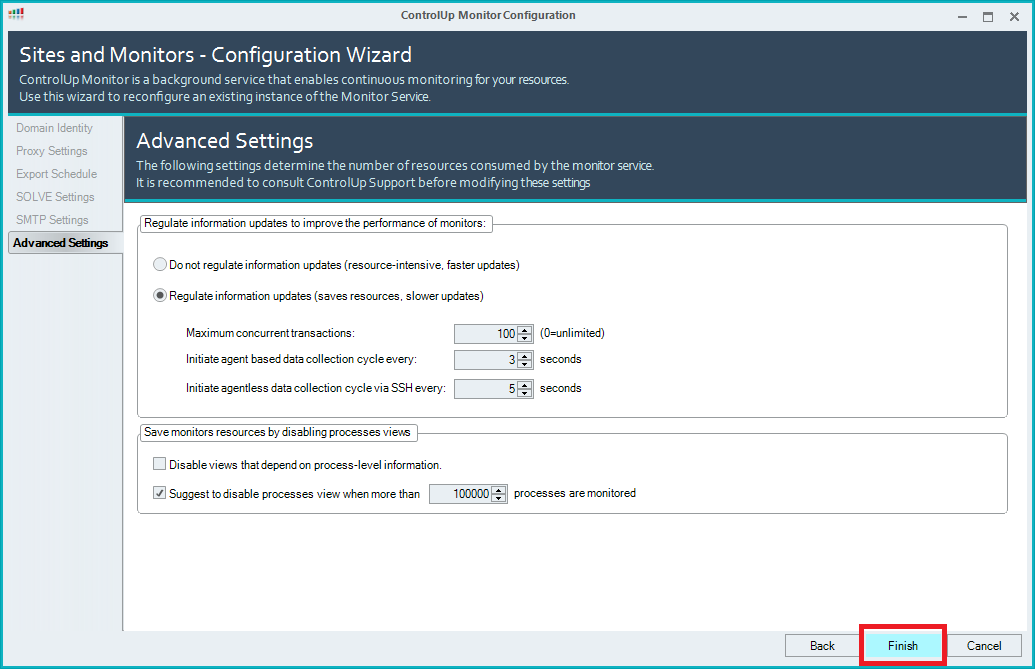Uncheck Suggest to disable processes view checkbox
Image resolution: width=1035 pixels, height=669 pixels.
(160, 493)
